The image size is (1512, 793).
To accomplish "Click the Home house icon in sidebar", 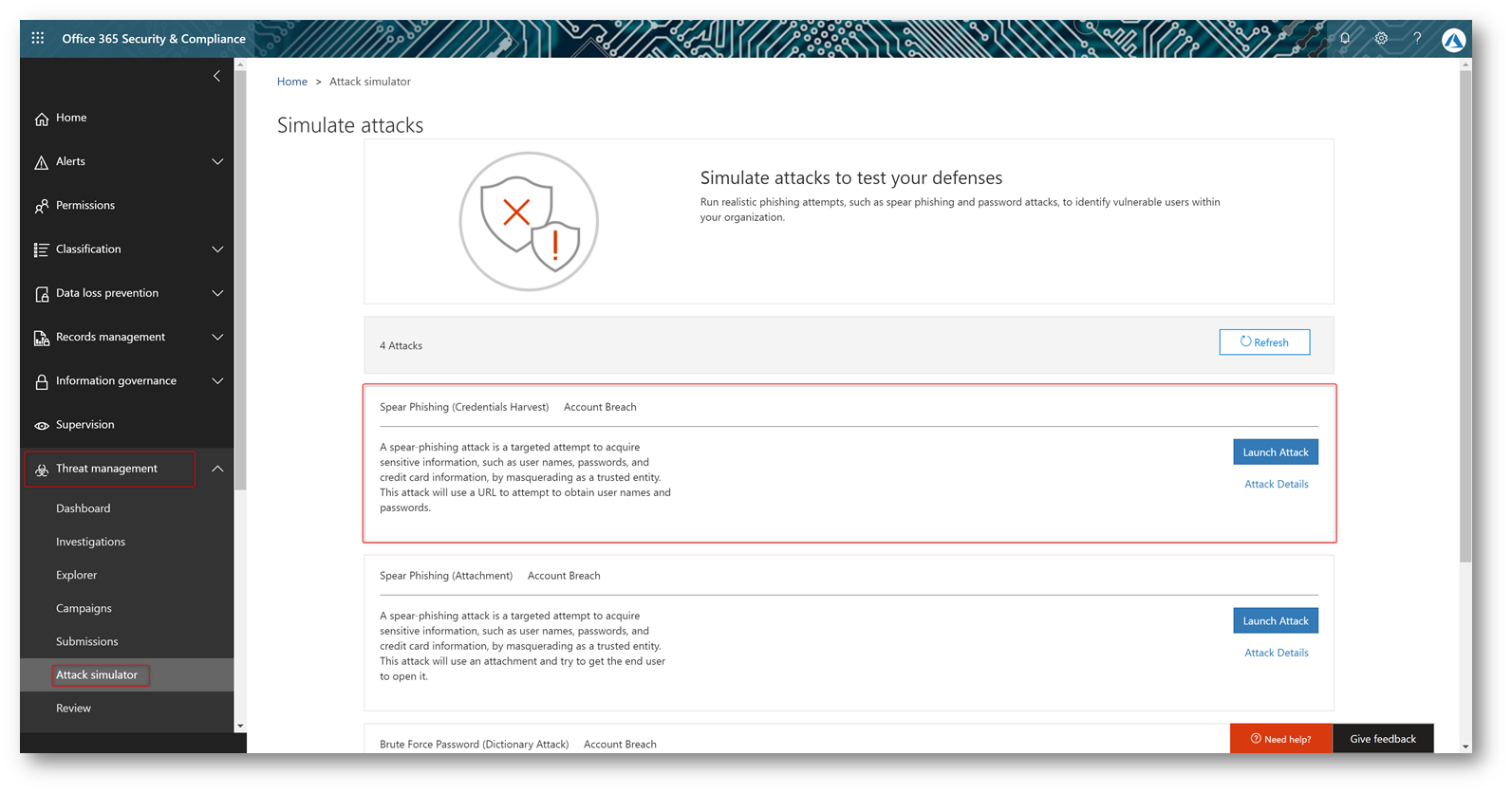I will pos(42,119).
